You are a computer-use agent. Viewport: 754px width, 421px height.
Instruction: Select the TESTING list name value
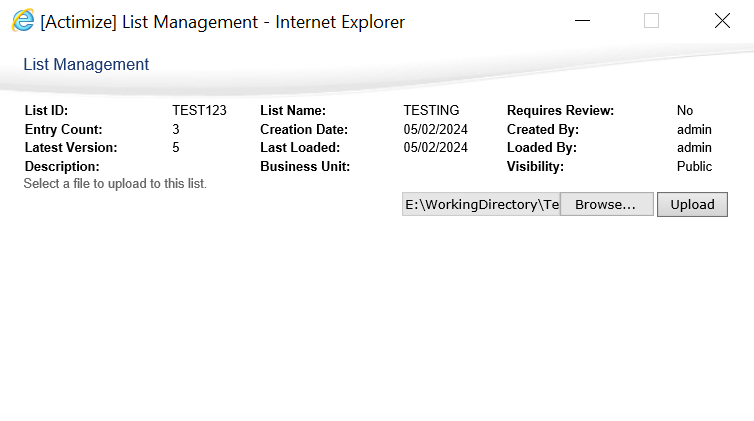[431, 111]
